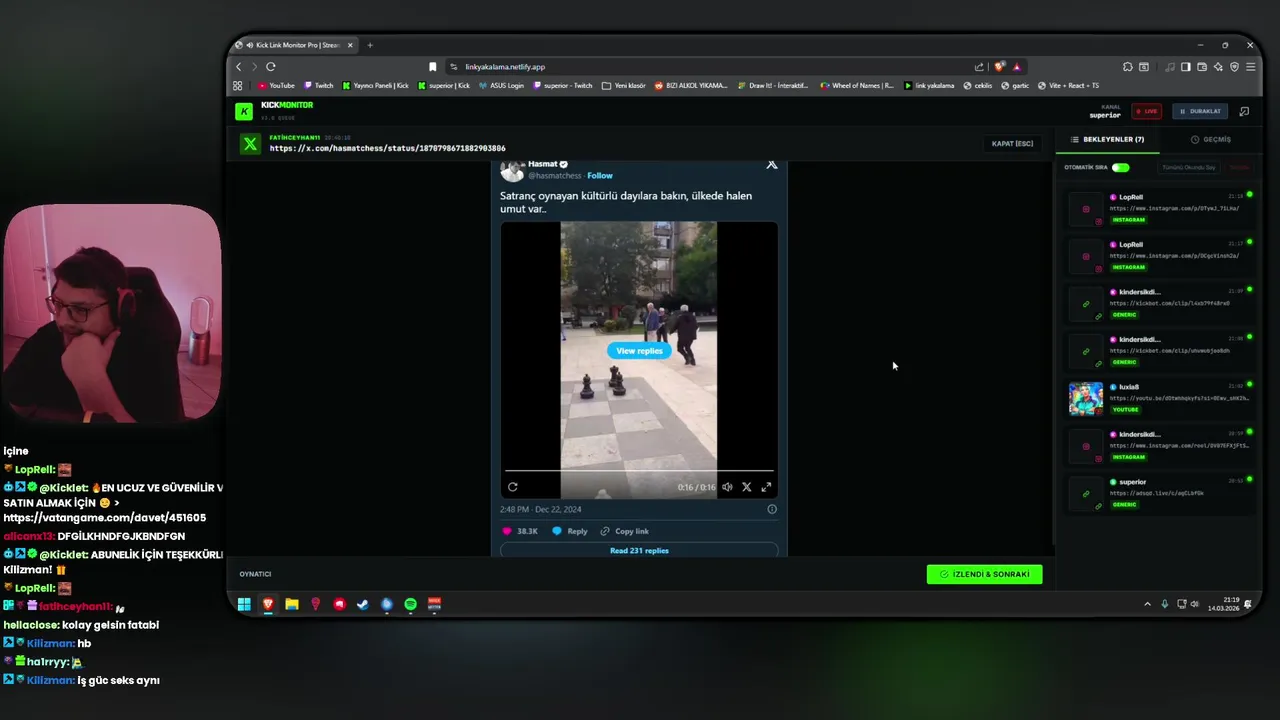
Task: Open bookmarks apps grid icon
Action: point(238,86)
